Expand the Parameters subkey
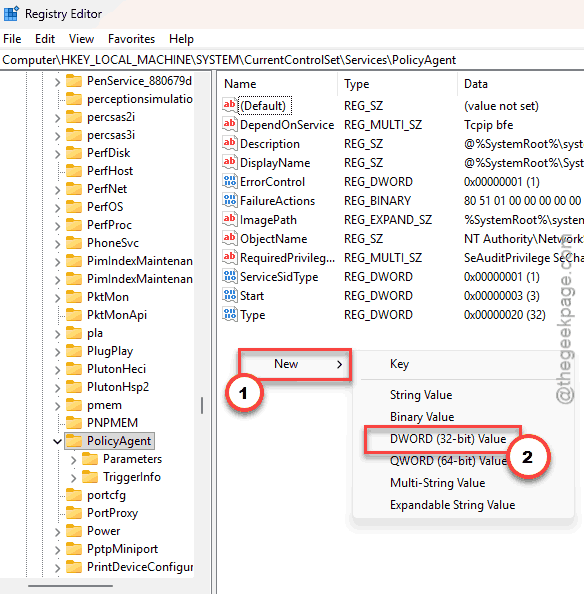 (73, 460)
